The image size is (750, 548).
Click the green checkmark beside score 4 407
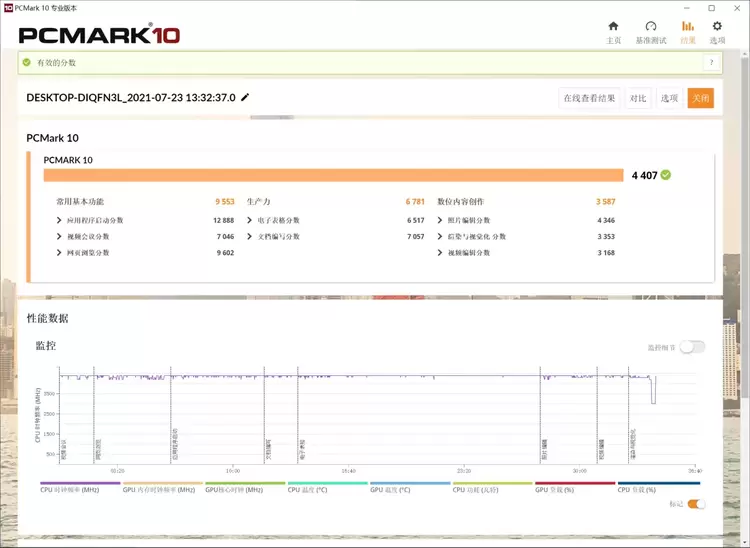pyautogui.click(x=666, y=175)
